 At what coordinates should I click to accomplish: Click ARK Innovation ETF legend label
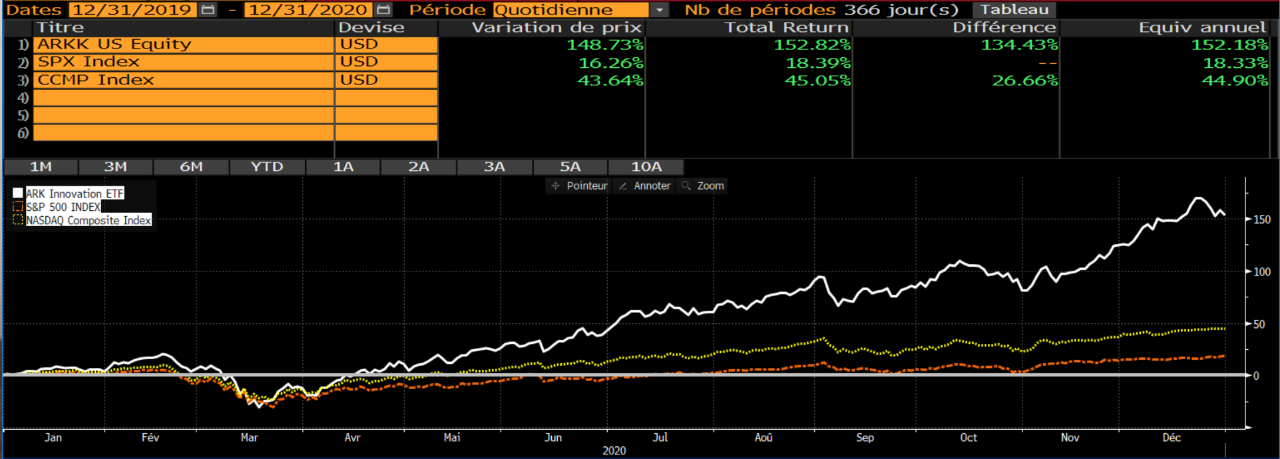pyautogui.click(x=75, y=192)
